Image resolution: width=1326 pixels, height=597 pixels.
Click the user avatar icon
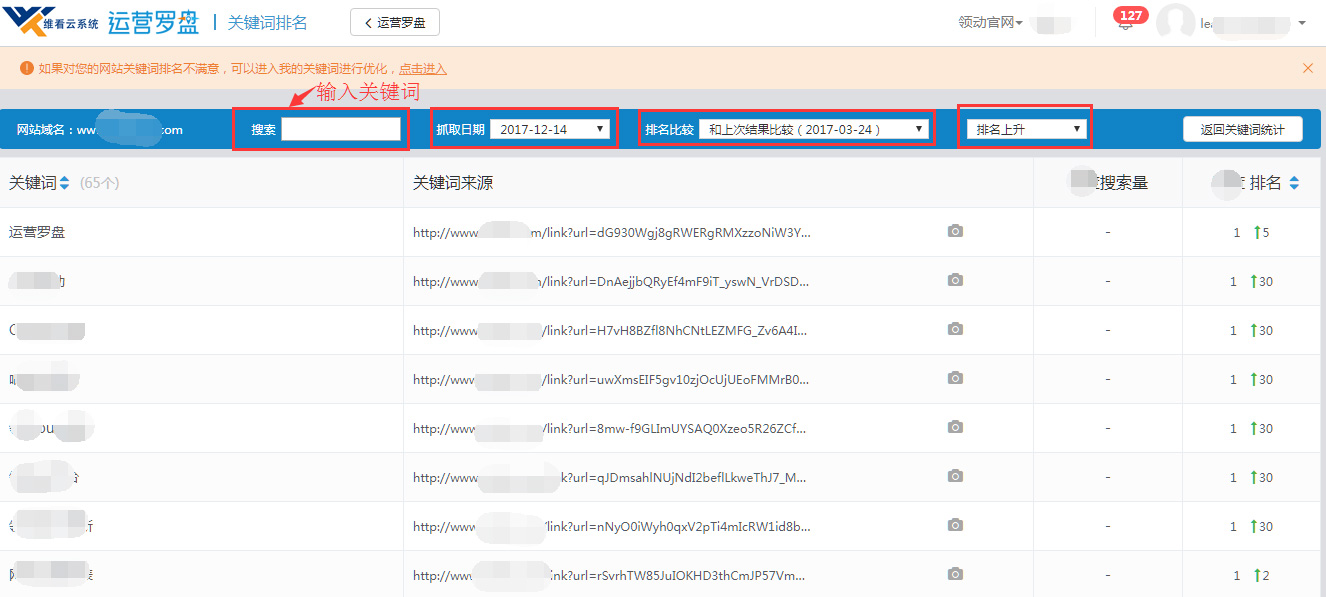point(1176,23)
